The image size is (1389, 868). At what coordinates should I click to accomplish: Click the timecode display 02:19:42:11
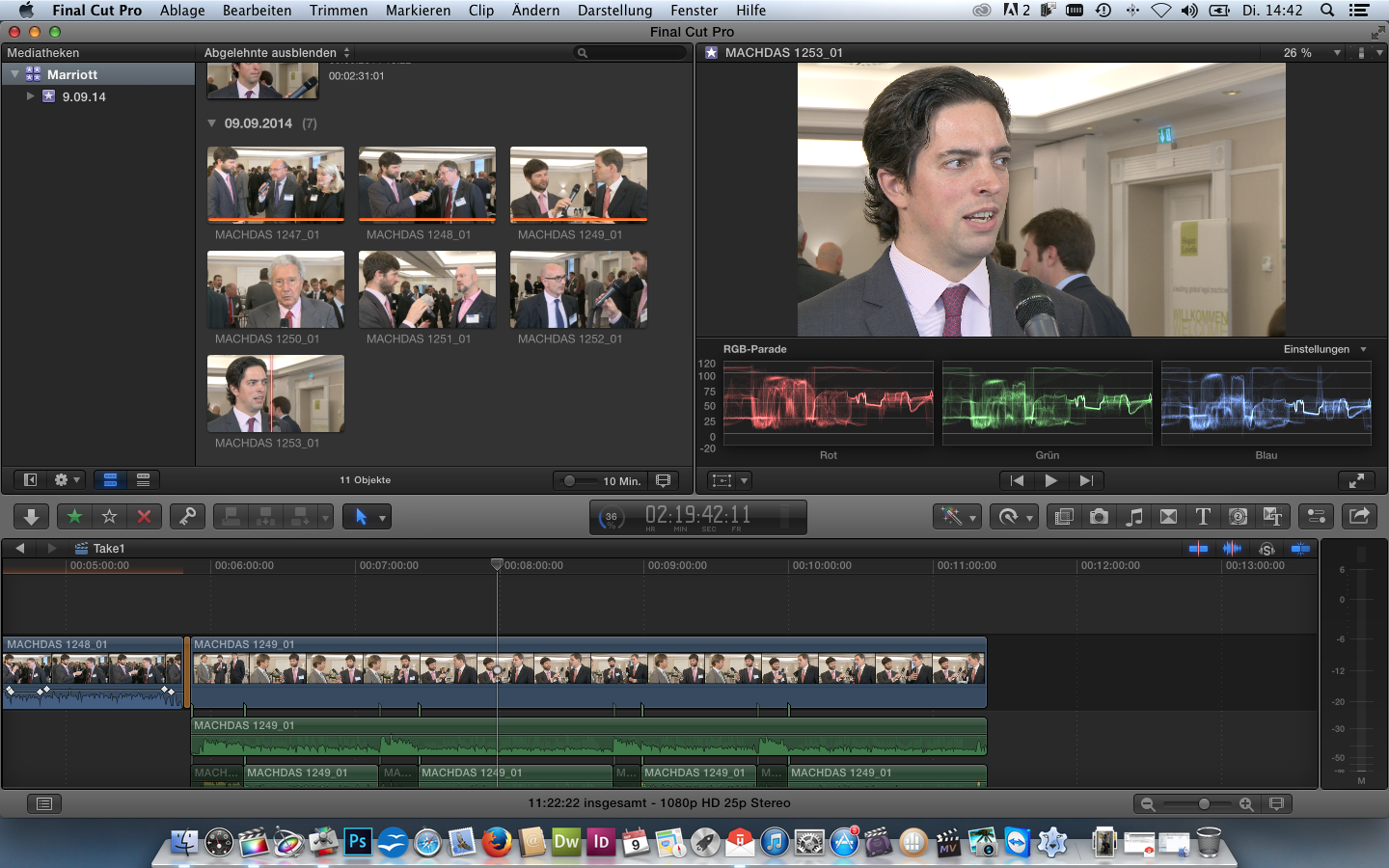tap(697, 515)
